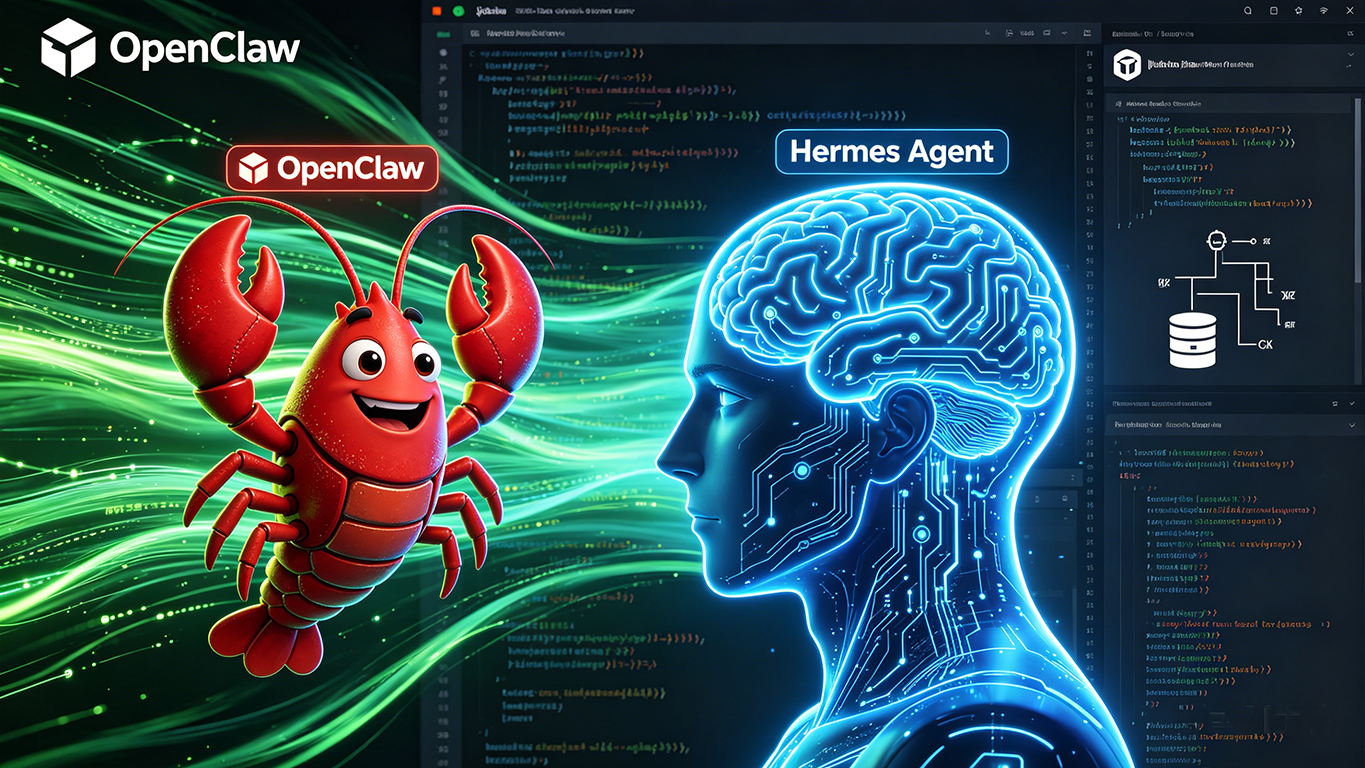This screenshot has width=1365, height=768.
Task: Select the database cylinder icon in the diagram
Action: tap(1192, 338)
